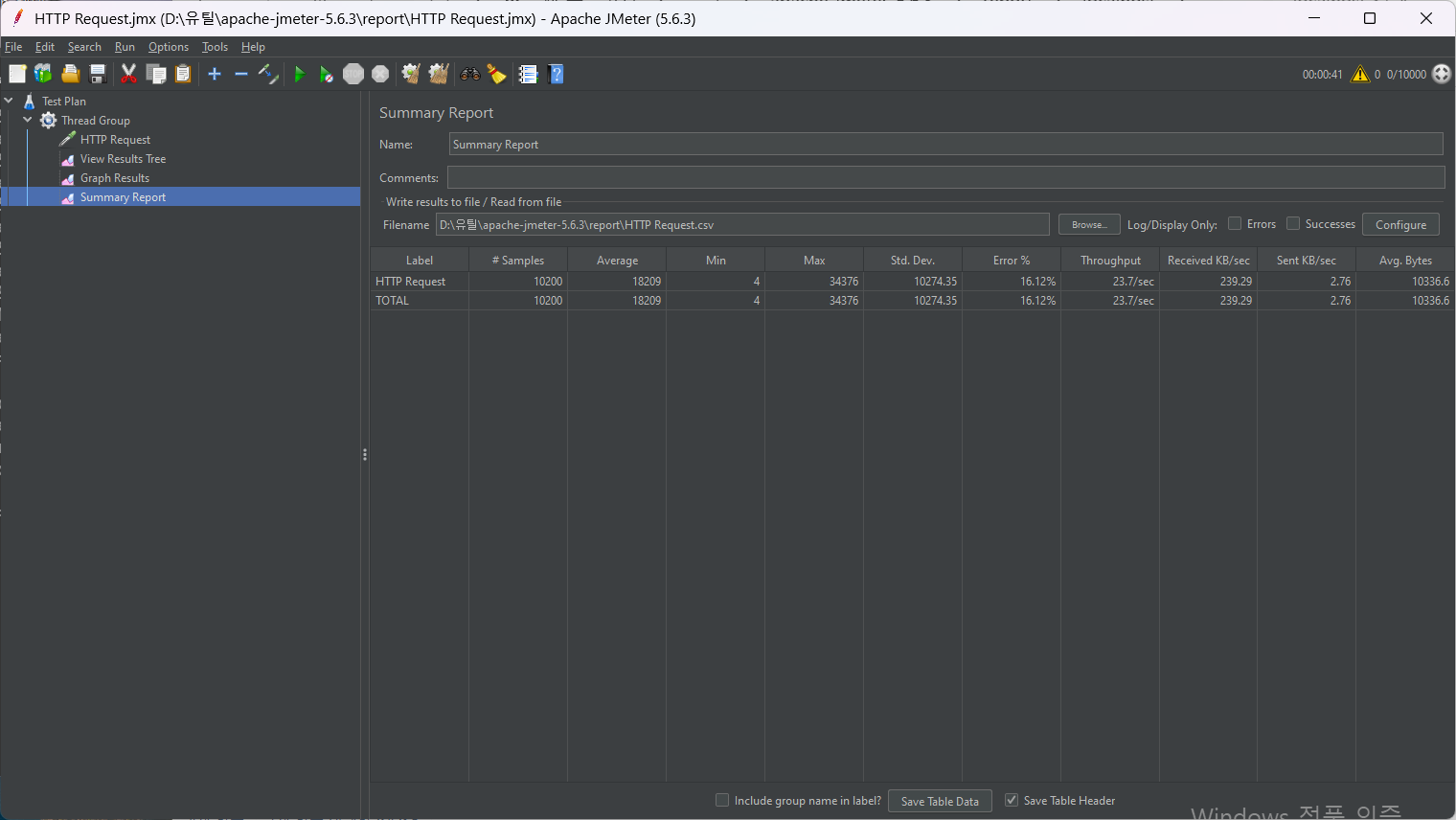Image resolution: width=1456 pixels, height=820 pixels.
Task: Open a test plan file
Action: point(70,74)
